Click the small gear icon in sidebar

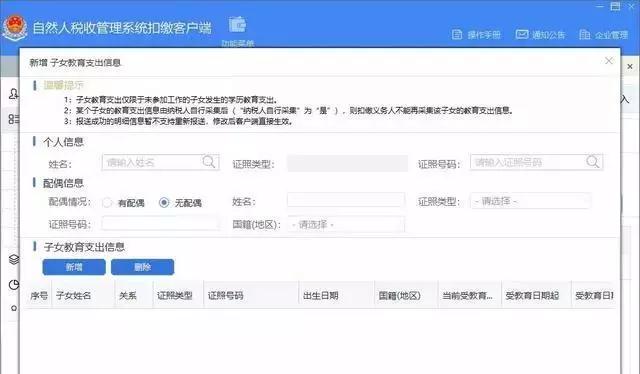(14, 308)
